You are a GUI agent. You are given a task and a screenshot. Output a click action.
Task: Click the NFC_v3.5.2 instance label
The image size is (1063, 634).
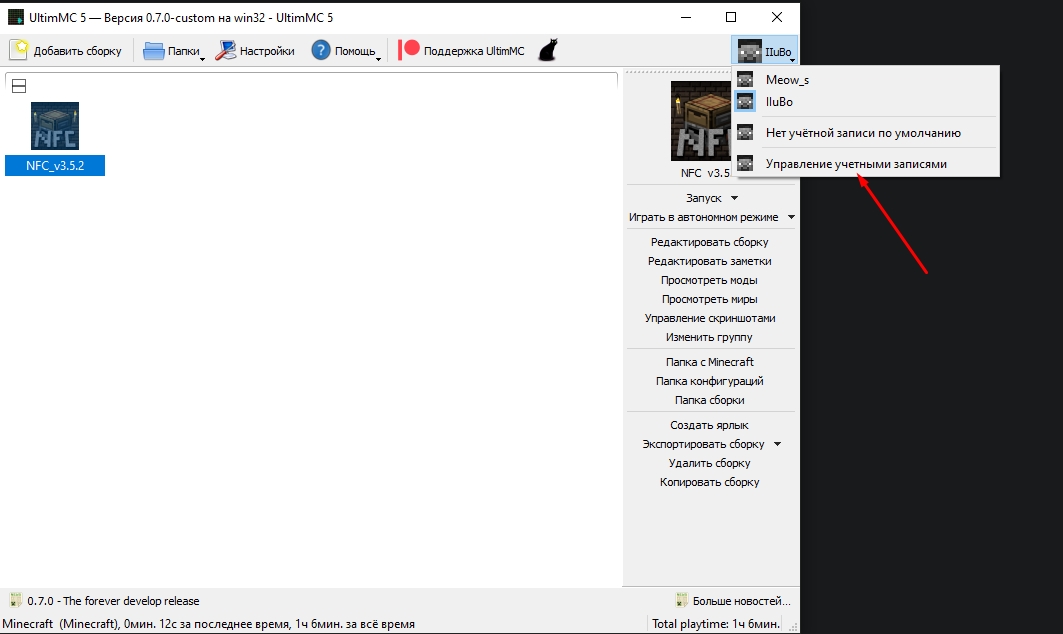[x=55, y=165]
